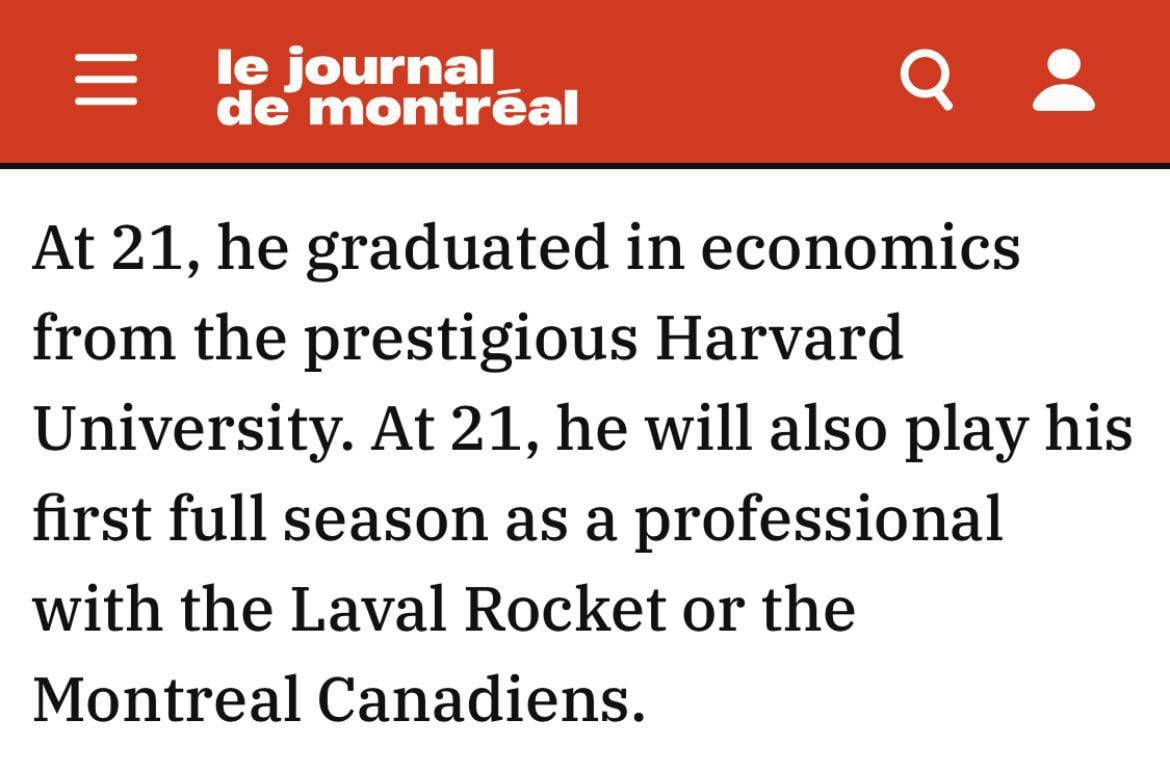
Task: Click the word "prestigious" in the text
Action: pyautogui.click(x=471, y=340)
